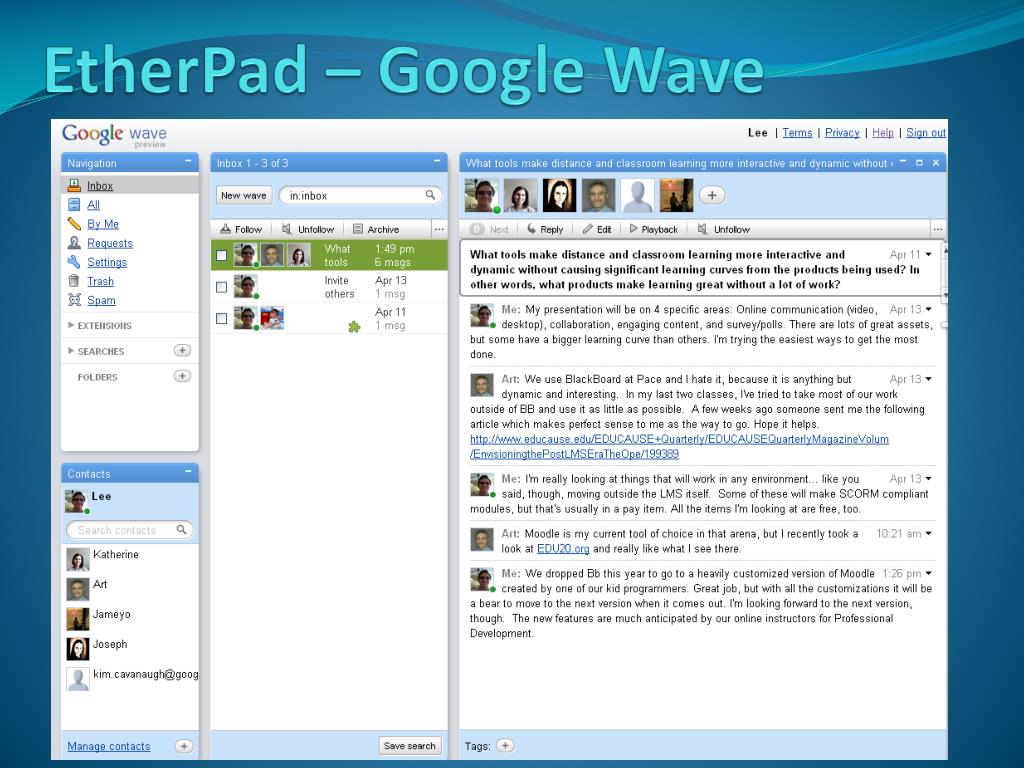1024x768 pixels.
Task: Click Playback in the wave toolbar
Action: tap(654, 229)
